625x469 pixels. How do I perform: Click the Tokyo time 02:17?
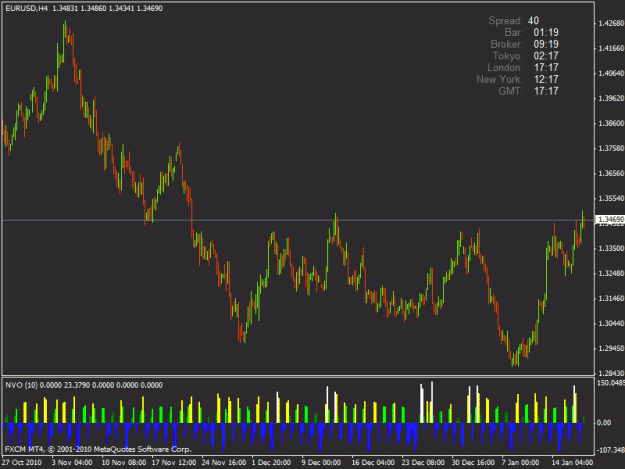coord(546,56)
